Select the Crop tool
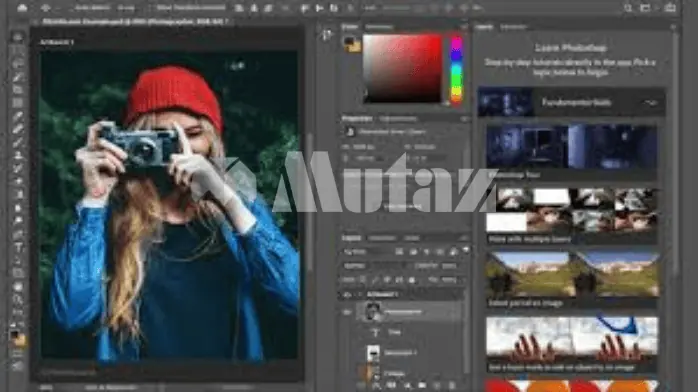Screen dimensions: 698x392 pos(18,90)
